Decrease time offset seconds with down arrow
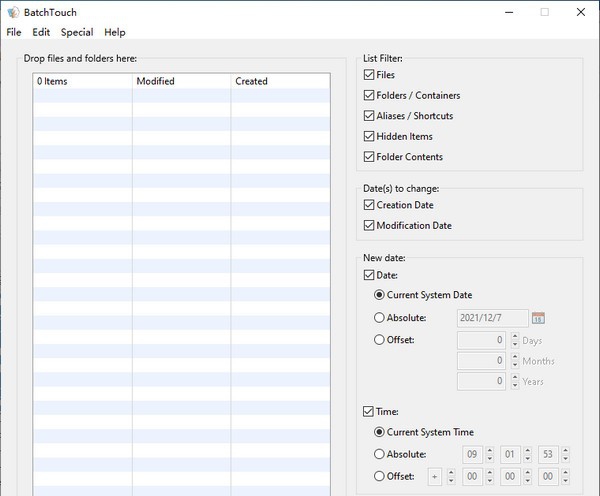Viewport: 600px width, 496px height. pyautogui.click(x=566, y=481)
